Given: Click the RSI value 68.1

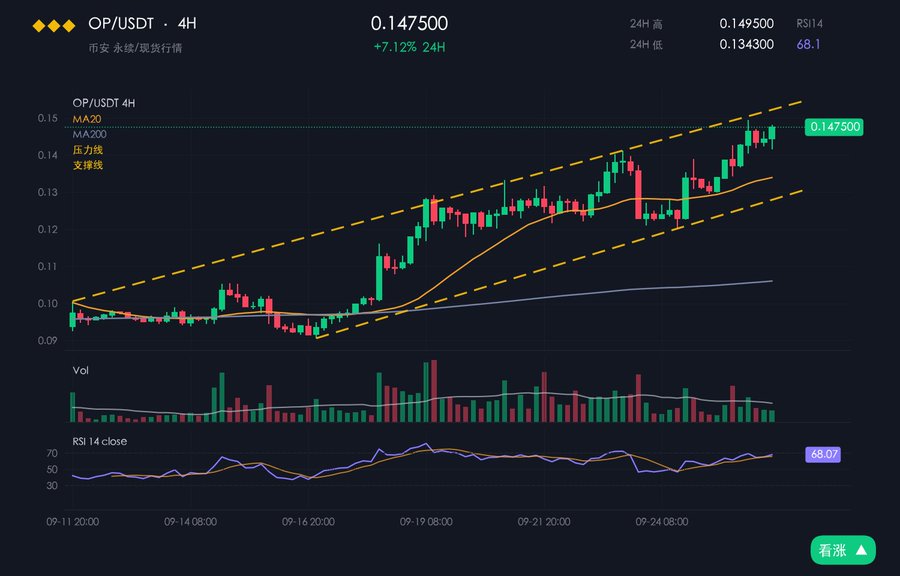Looking at the screenshot, I should coord(808,44).
